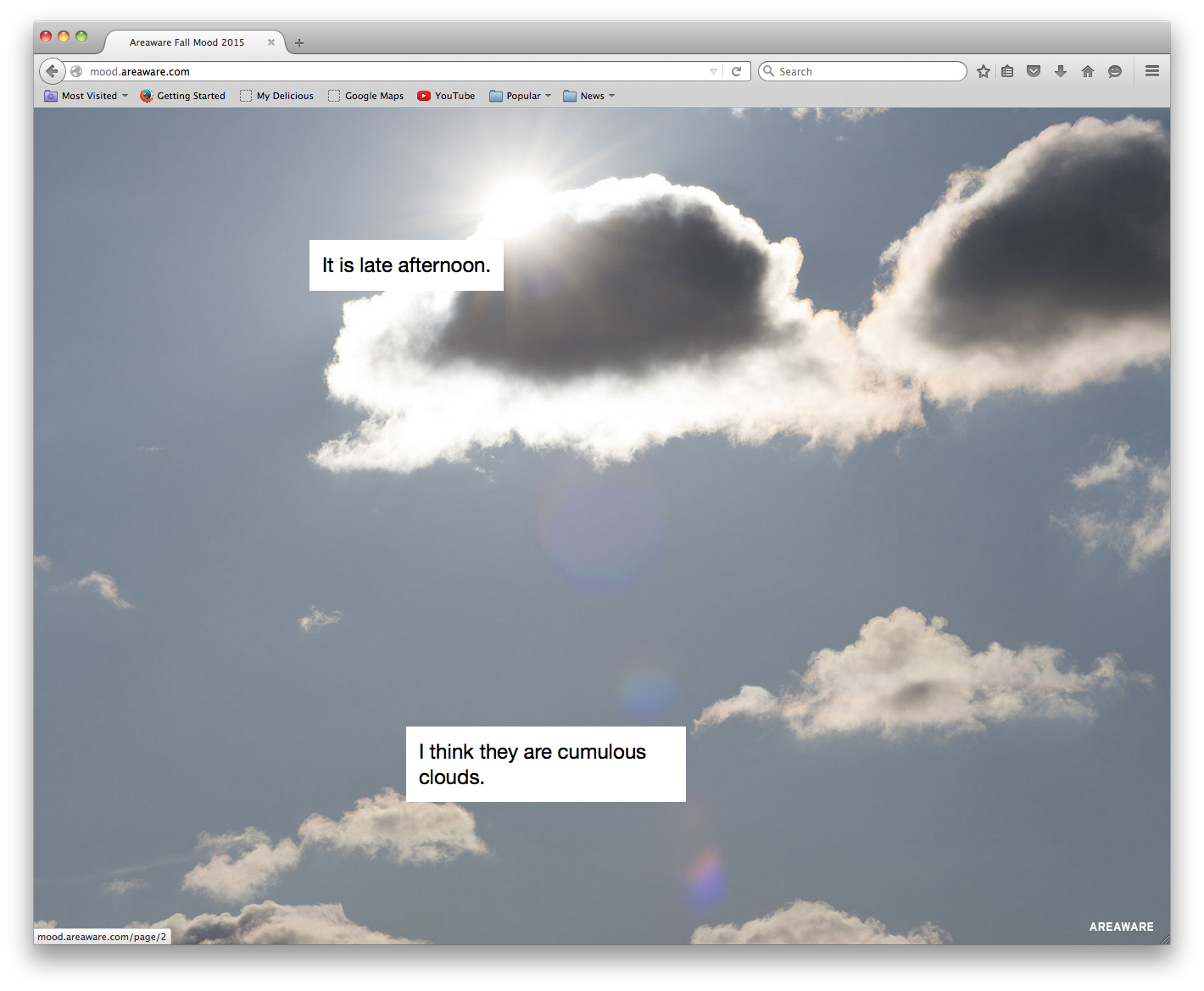Open a new tab with plus button

299,42
